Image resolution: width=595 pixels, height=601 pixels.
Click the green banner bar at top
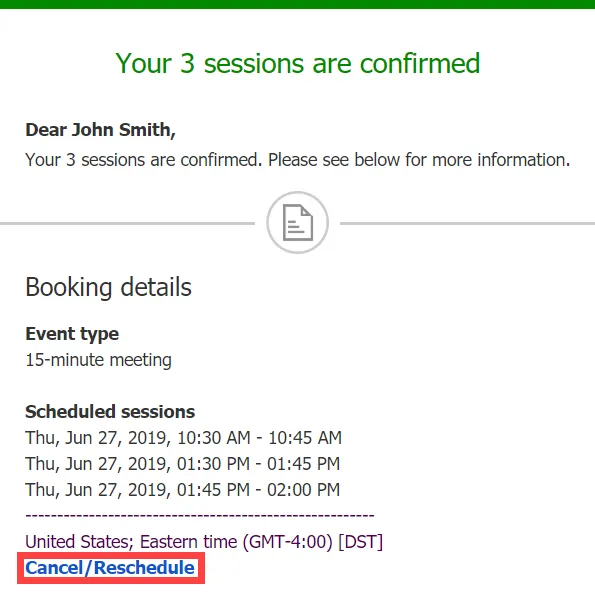click(298, 4)
